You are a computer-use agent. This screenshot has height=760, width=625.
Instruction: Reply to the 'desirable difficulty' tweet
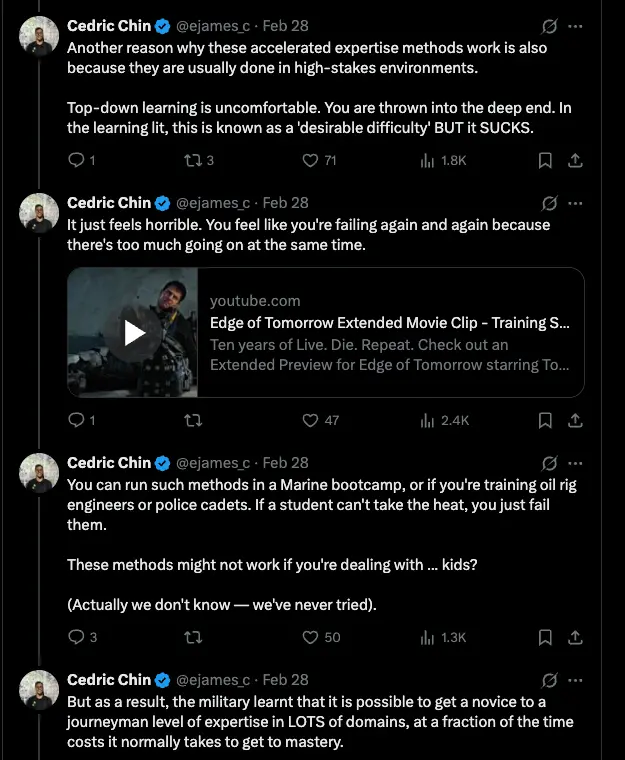click(x=77, y=160)
